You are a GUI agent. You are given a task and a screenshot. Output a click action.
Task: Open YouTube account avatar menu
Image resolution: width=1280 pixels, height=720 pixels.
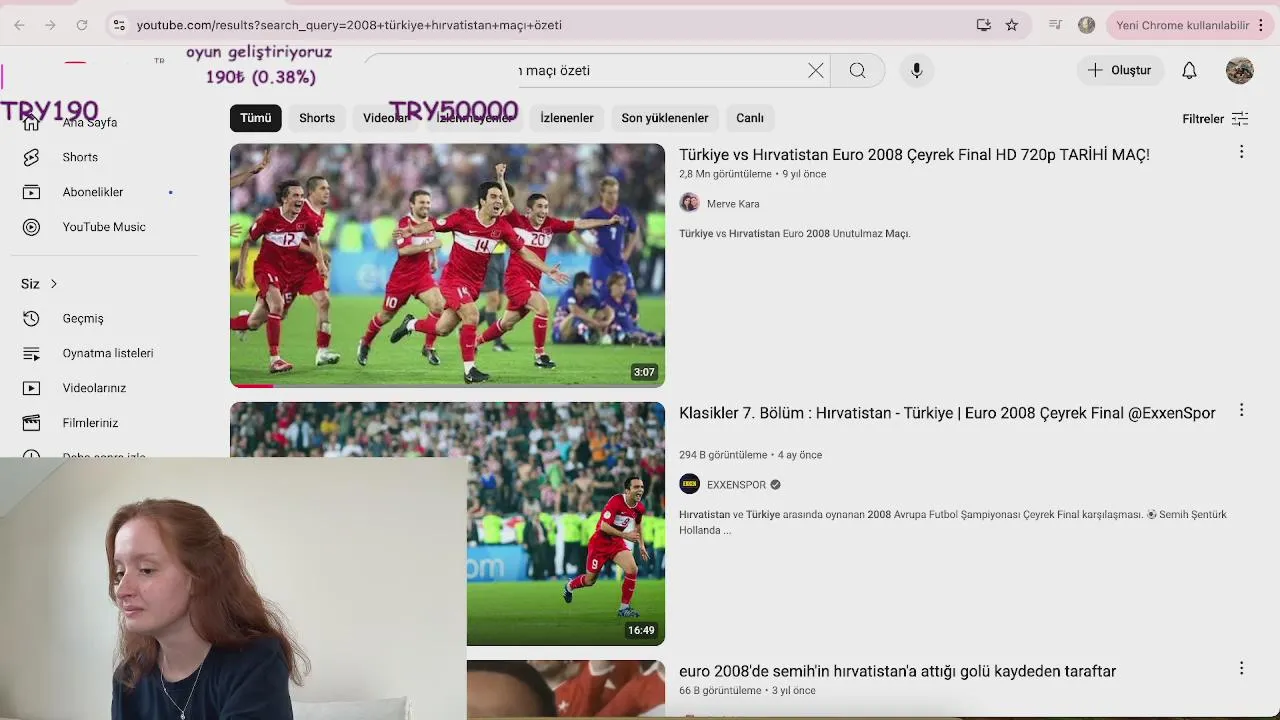pyautogui.click(x=1240, y=70)
